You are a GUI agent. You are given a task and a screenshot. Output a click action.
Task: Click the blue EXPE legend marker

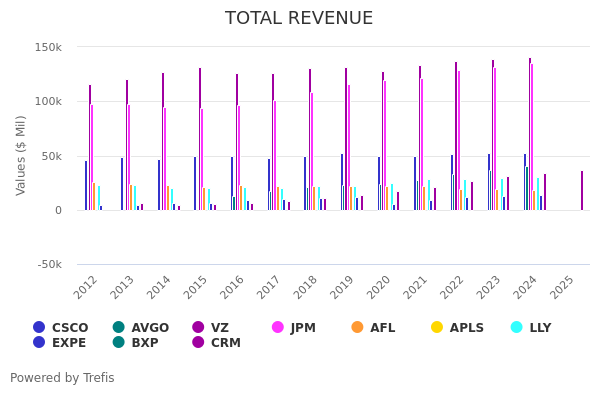(39, 342)
